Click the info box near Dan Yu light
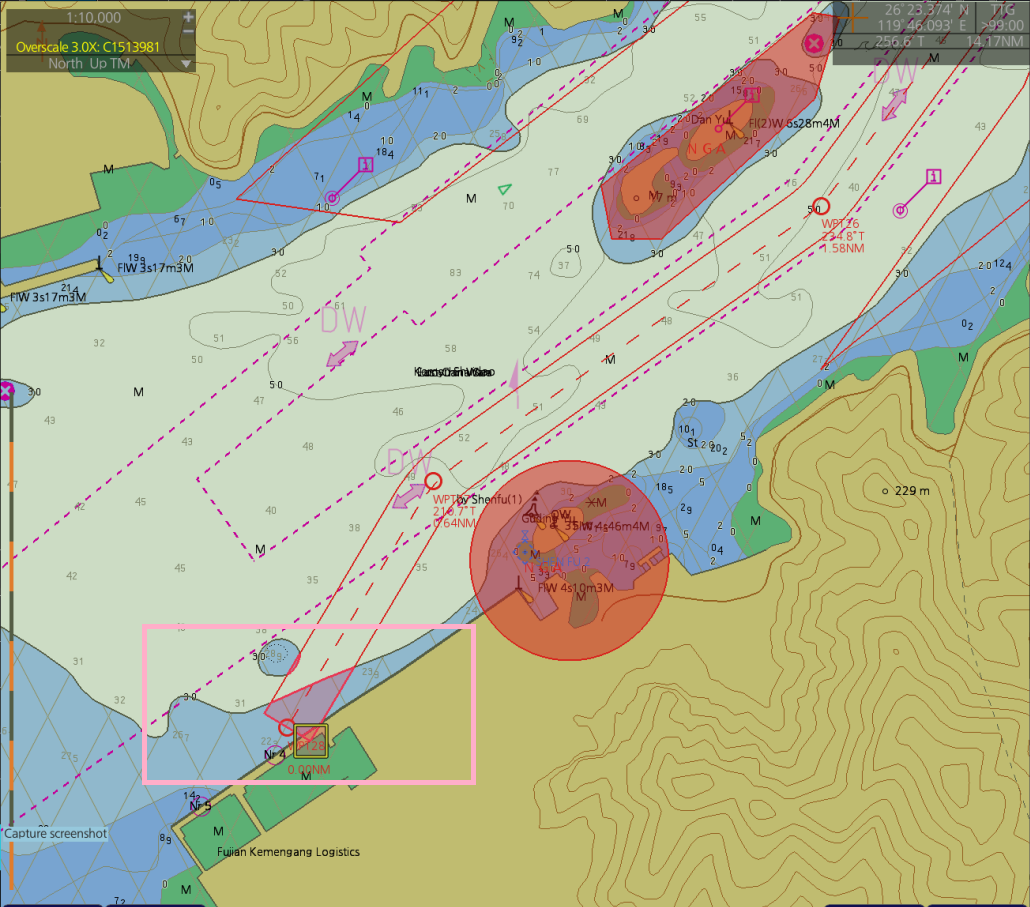The width and height of the screenshot is (1030, 907). (753, 95)
